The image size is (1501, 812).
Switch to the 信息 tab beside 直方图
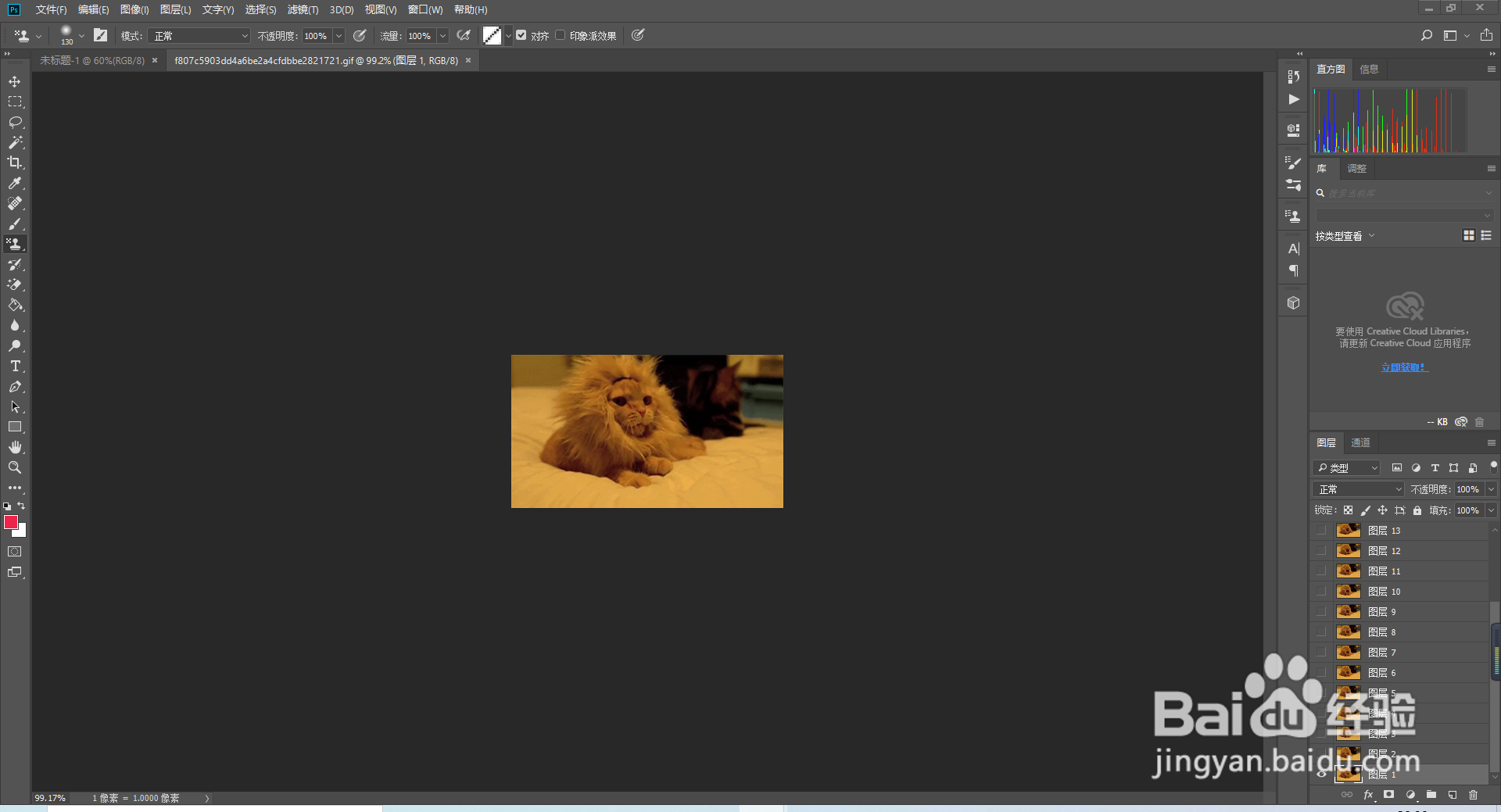tap(1369, 69)
